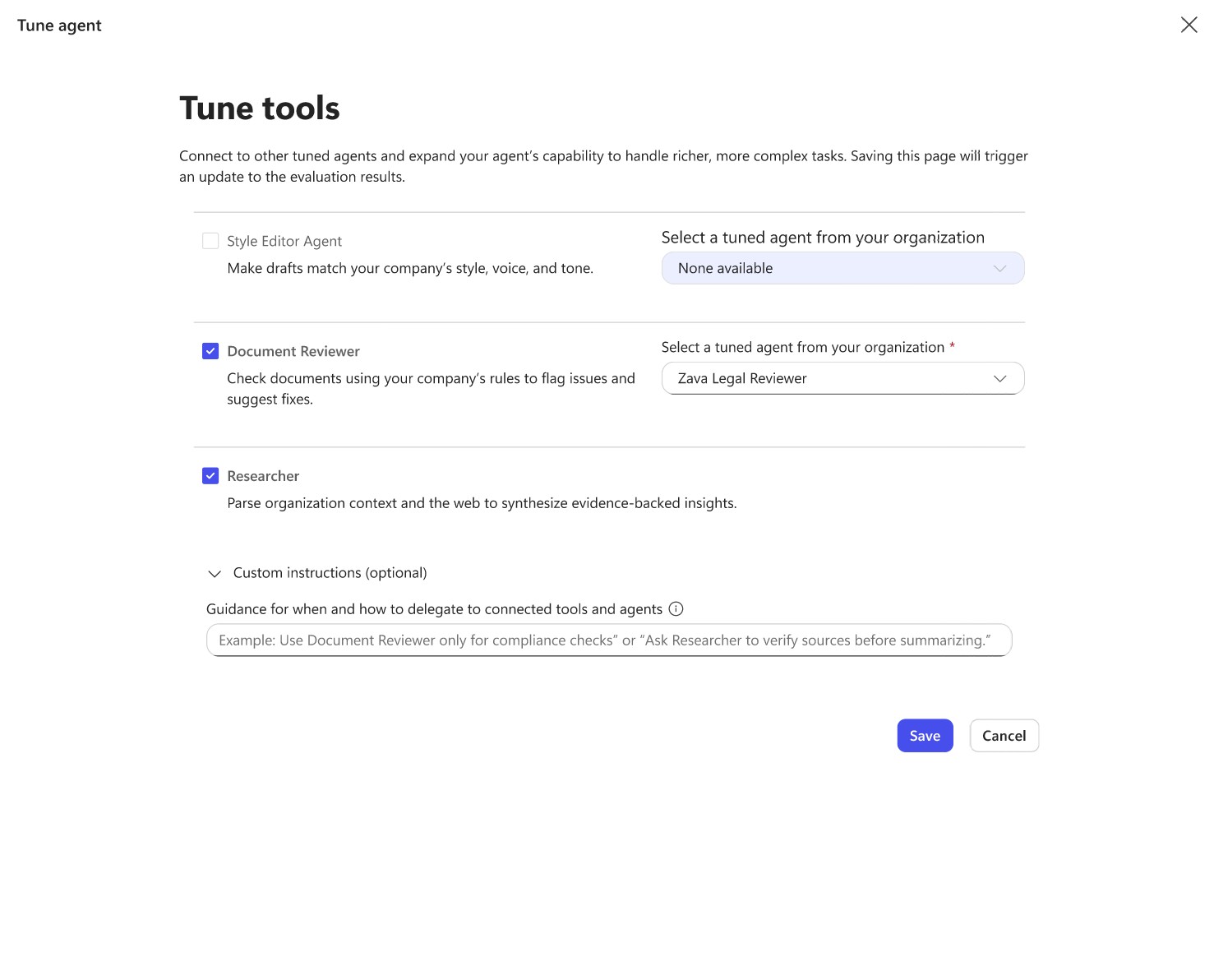Collapse Custom instructions using its chevron

(215, 573)
